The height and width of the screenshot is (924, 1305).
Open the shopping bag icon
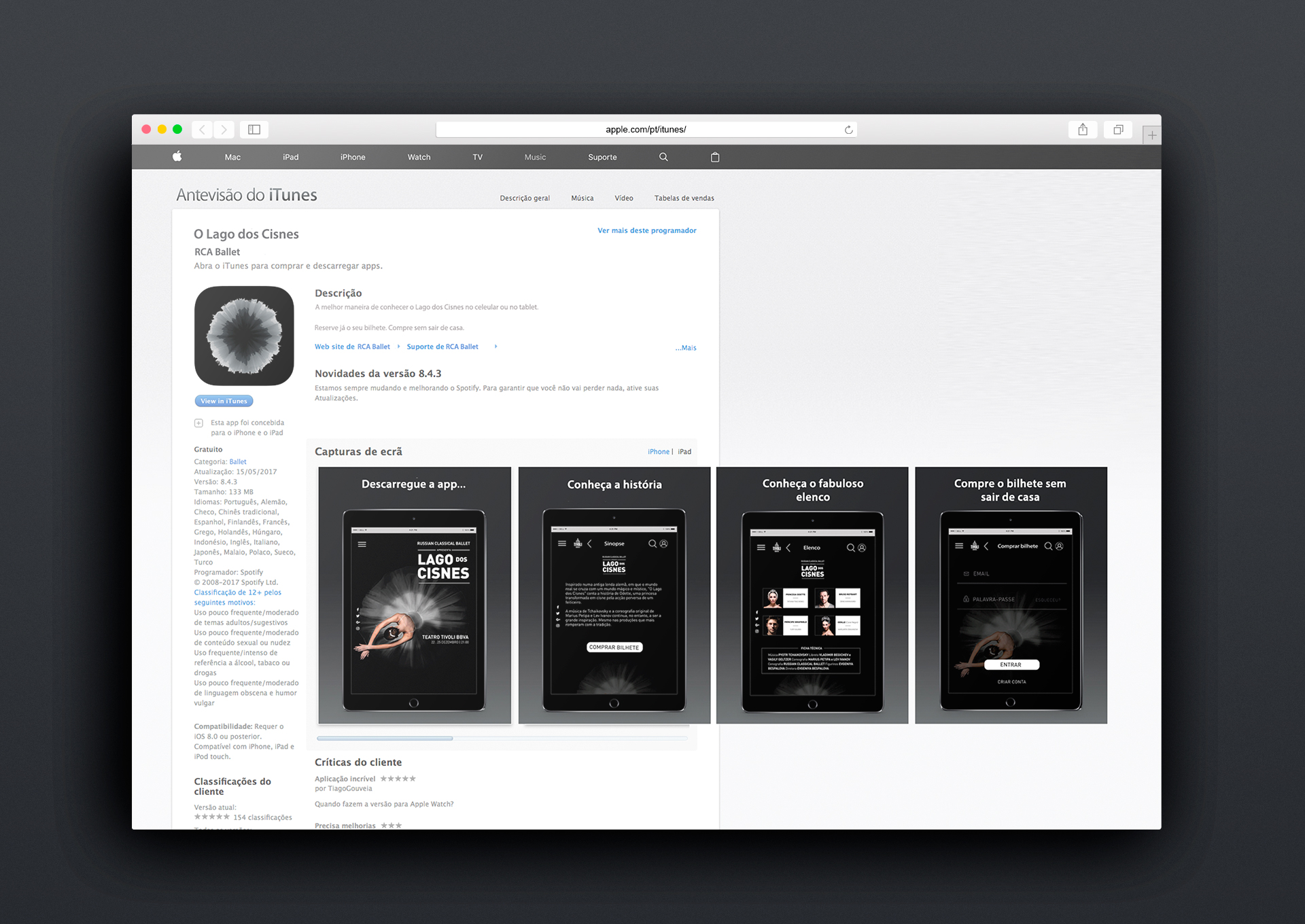point(715,157)
